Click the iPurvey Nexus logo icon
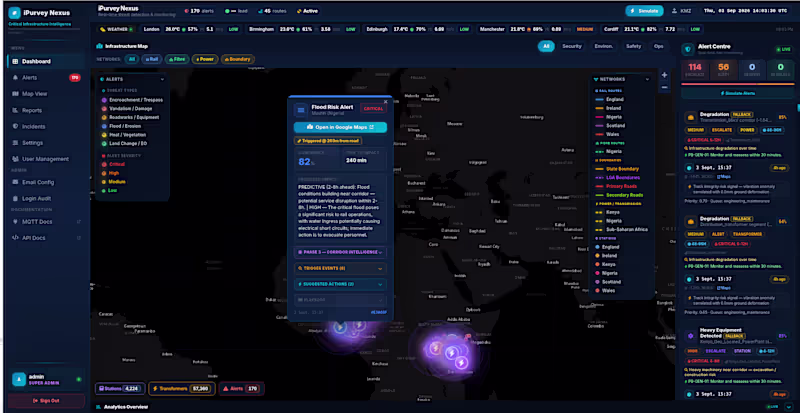The height and width of the screenshot is (413, 800). click(x=15, y=13)
